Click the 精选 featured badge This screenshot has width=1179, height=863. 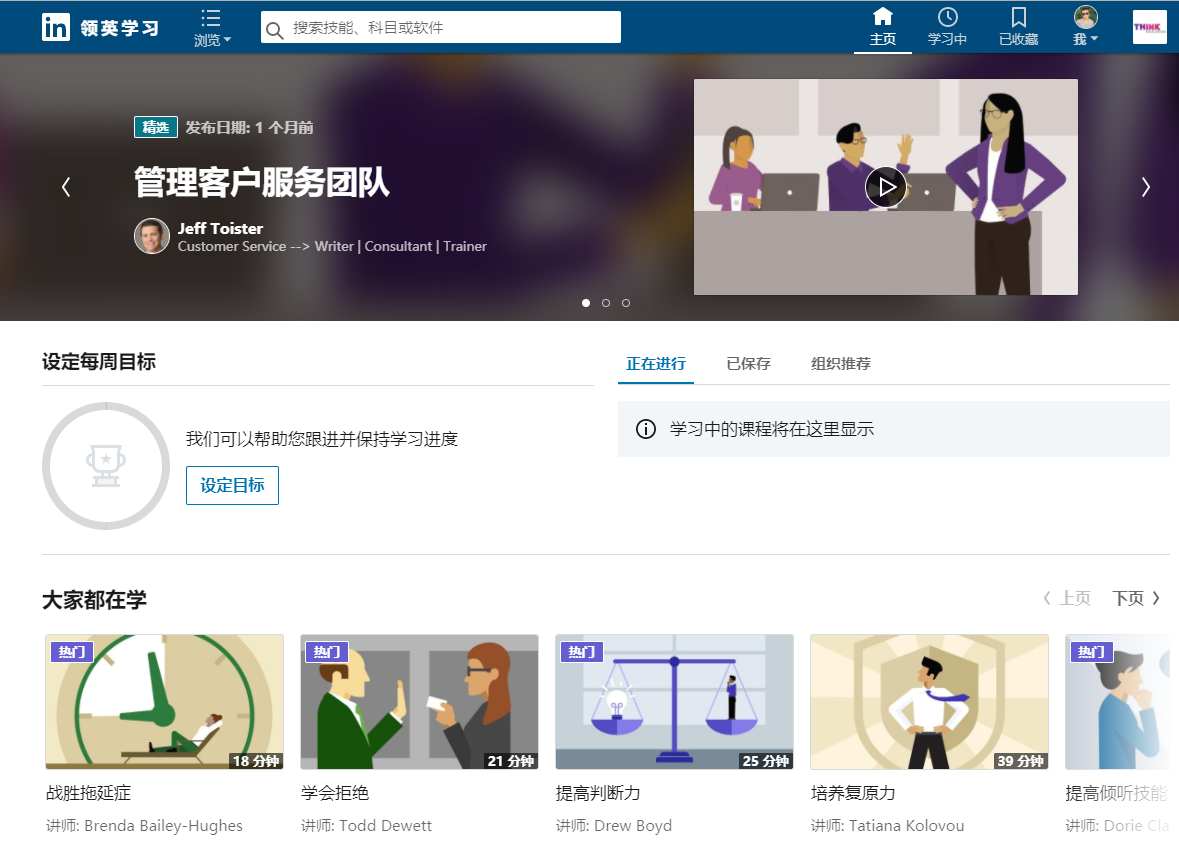tap(156, 127)
